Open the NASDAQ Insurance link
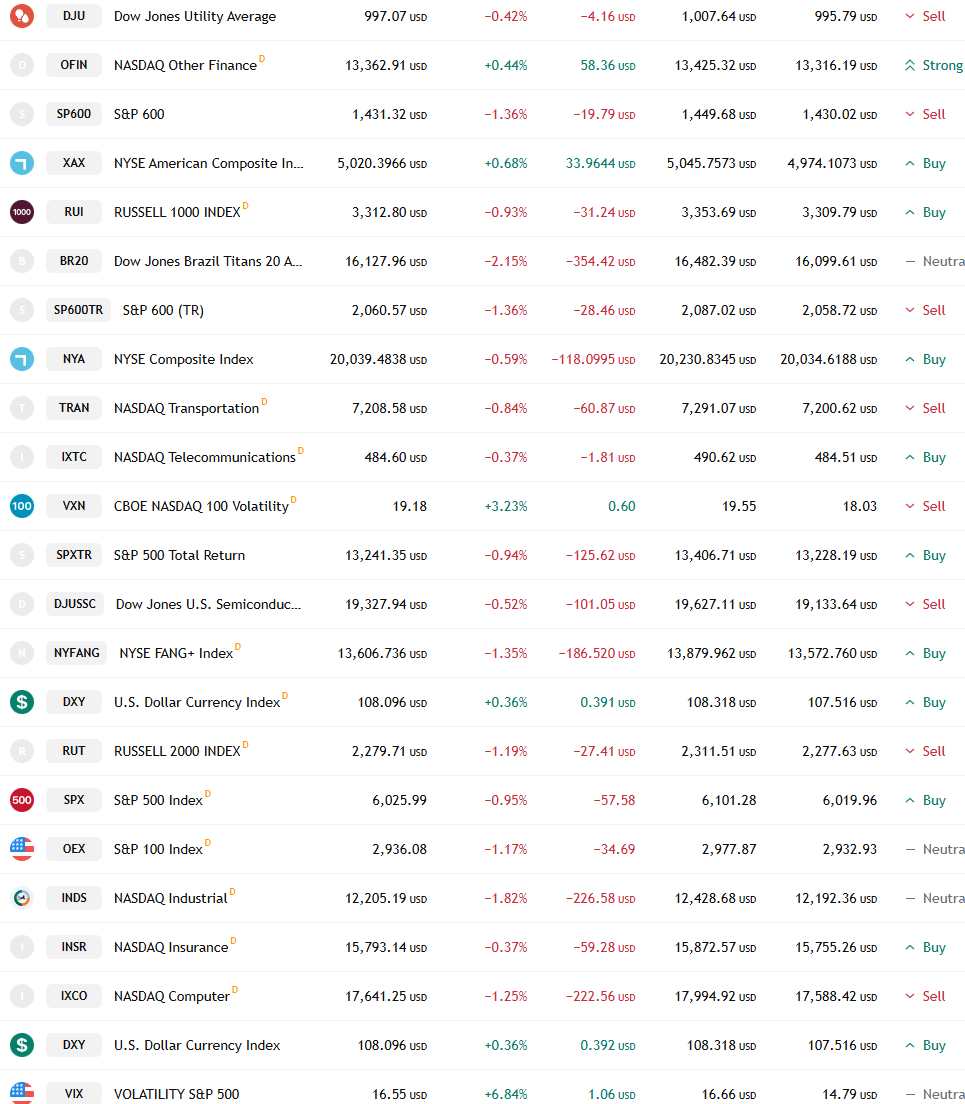Image resolution: width=965 pixels, height=1104 pixels. pyautogui.click(x=171, y=948)
